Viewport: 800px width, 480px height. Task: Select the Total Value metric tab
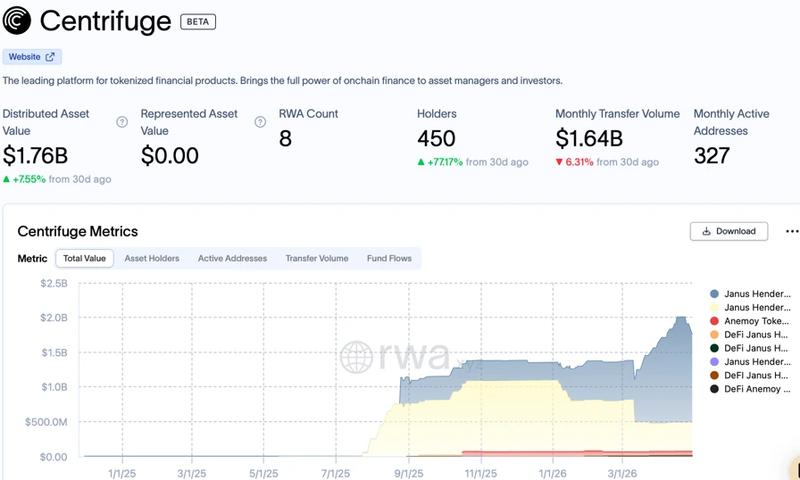(x=84, y=258)
